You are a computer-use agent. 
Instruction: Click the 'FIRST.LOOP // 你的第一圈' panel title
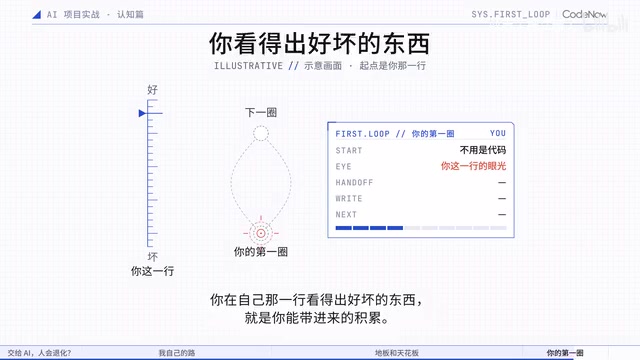[x=395, y=134]
